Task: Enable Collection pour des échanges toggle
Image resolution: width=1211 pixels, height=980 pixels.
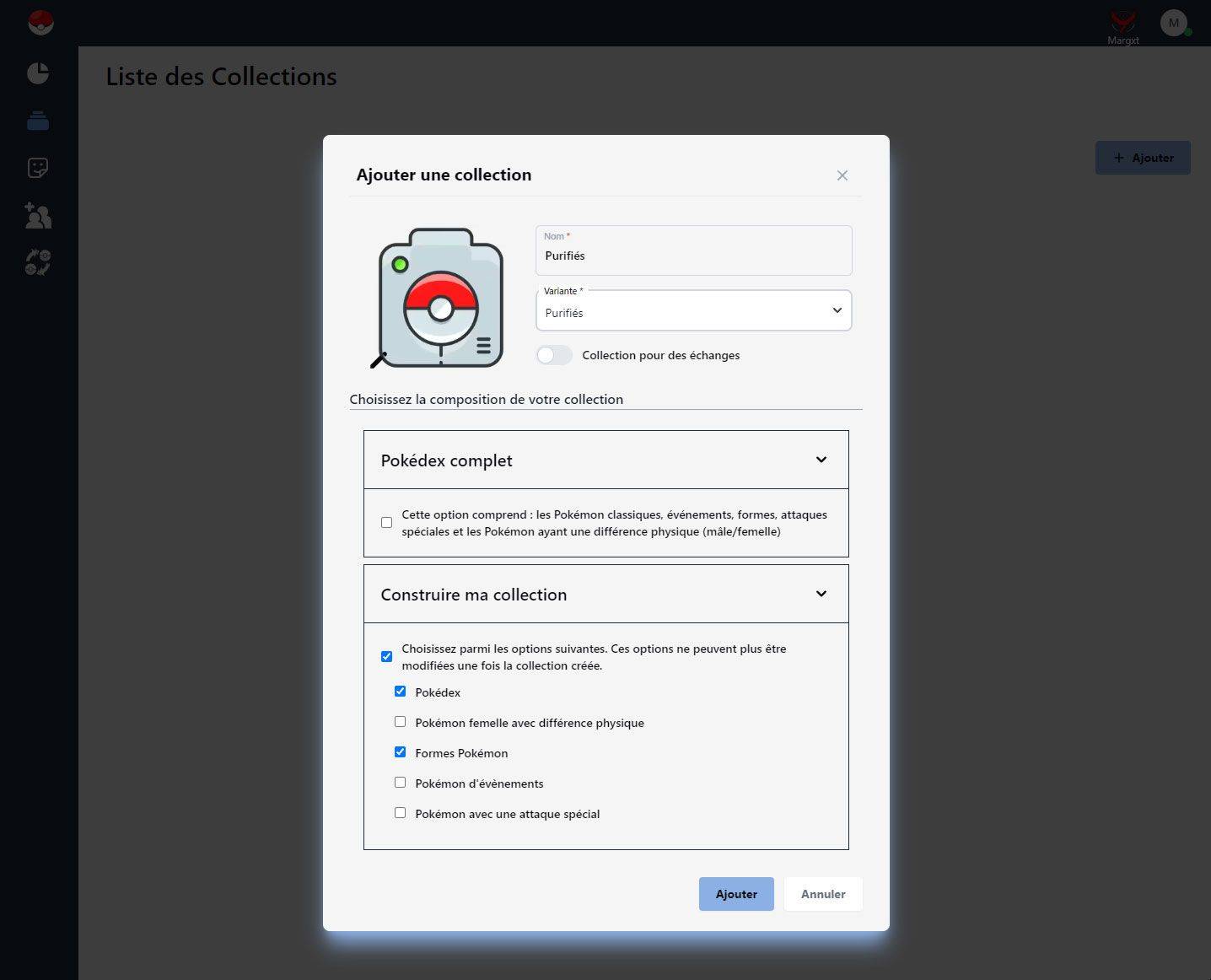Action: coord(554,355)
